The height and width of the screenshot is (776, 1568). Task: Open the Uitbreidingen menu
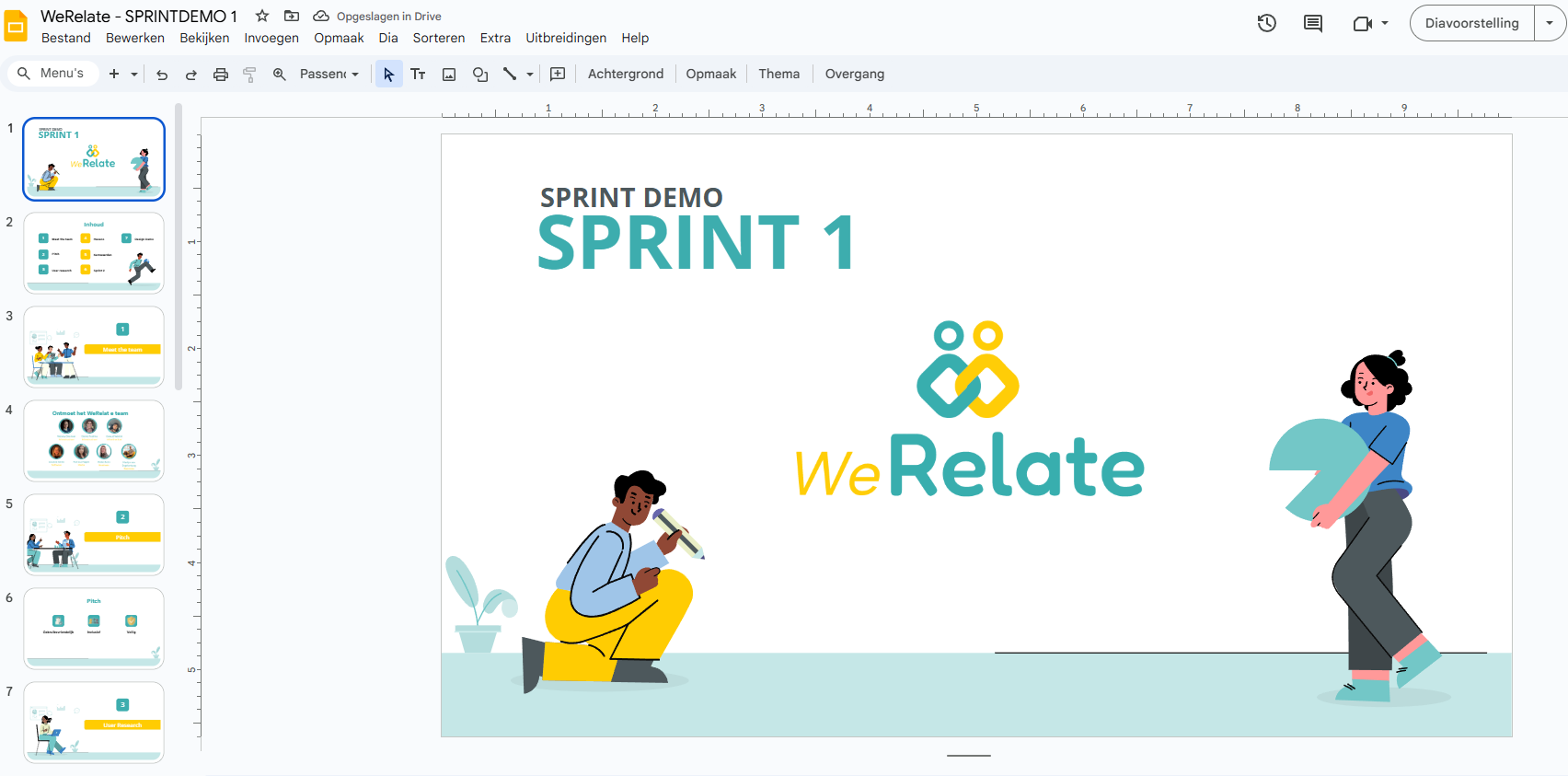pos(566,38)
